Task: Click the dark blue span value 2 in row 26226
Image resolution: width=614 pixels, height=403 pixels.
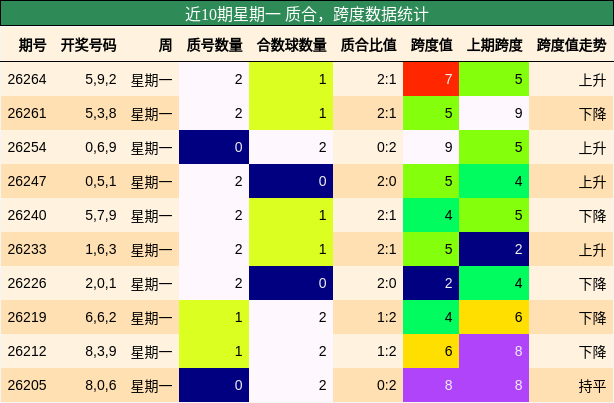Action: [431, 283]
